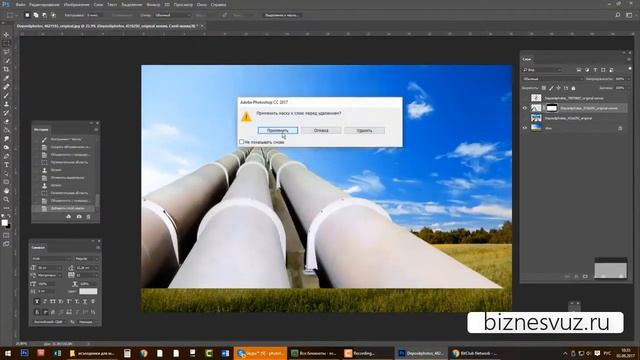The height and width of the screenshot is (360, 640).
Task: Click the Intersect with selection icon
Action: coord(53,15)
